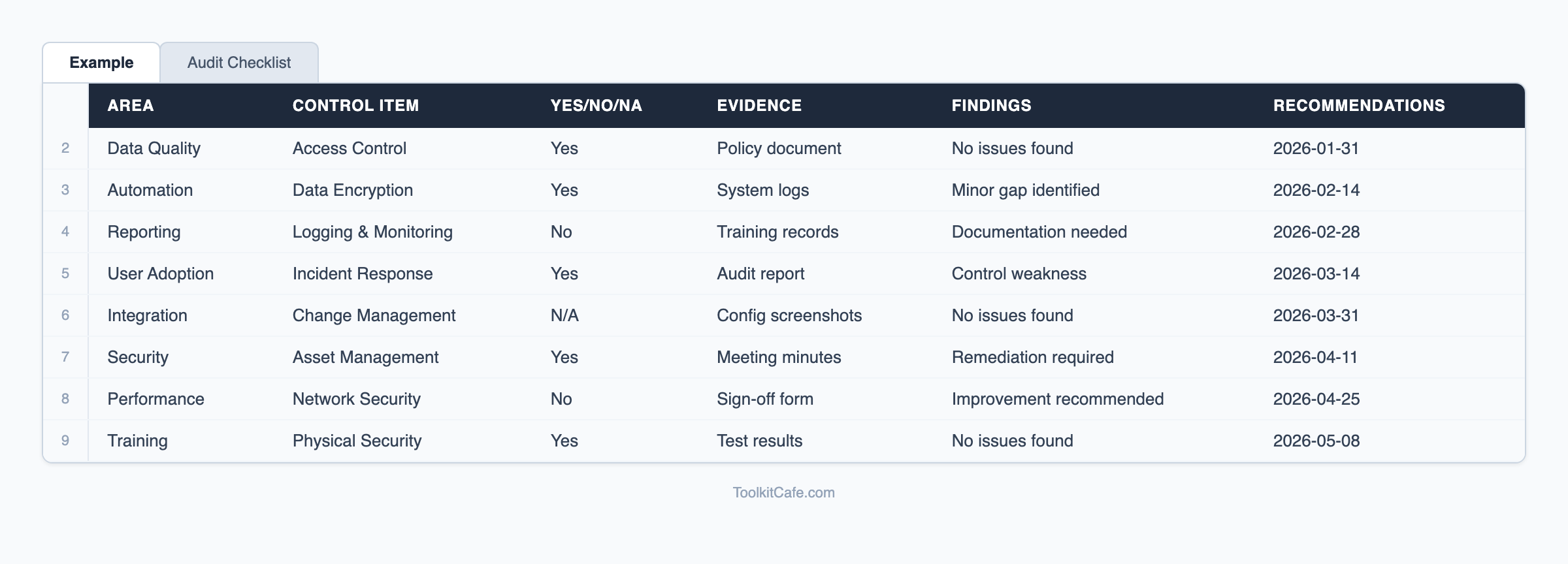Select row number 5

(65, 274)
